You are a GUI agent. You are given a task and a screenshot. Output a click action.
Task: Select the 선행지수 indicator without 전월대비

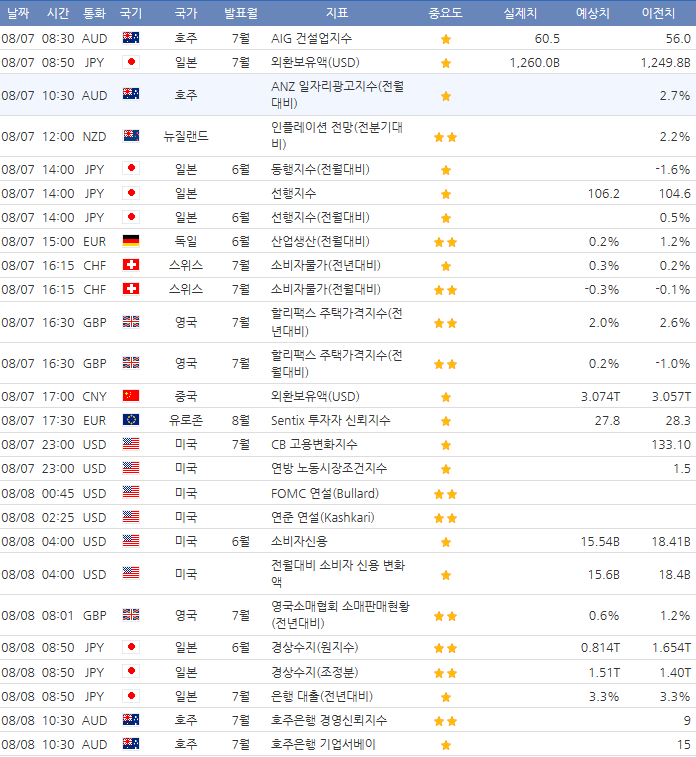(x=293, y=194)
